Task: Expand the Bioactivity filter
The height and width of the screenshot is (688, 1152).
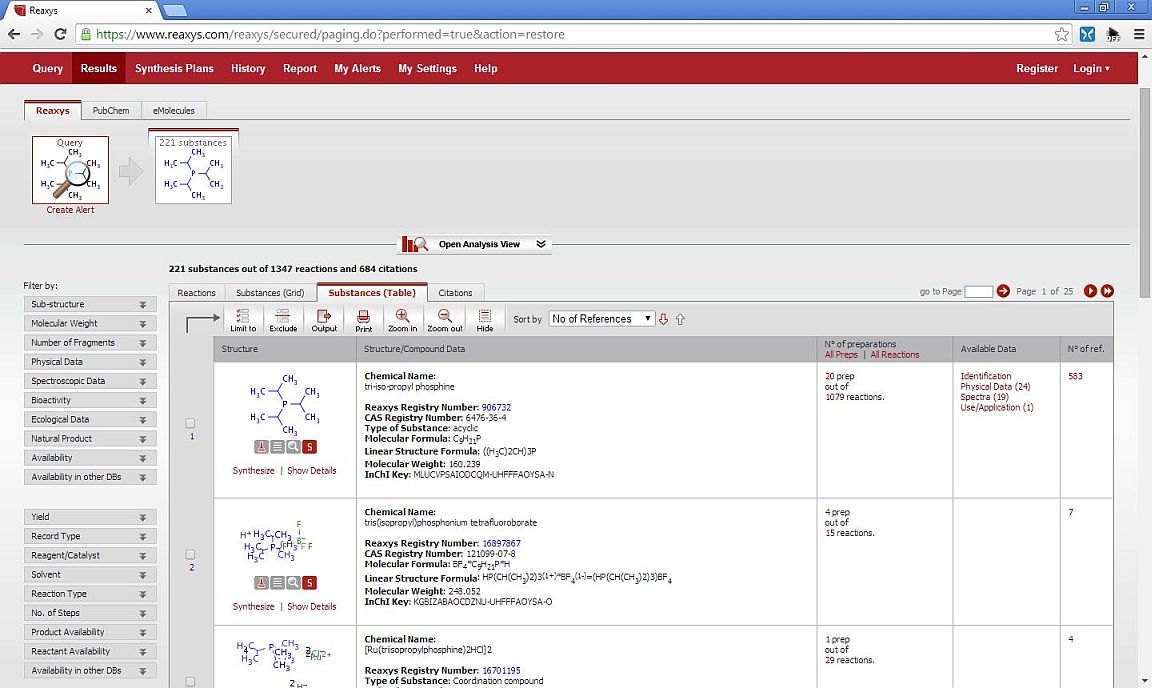Action: coord(90,400)
